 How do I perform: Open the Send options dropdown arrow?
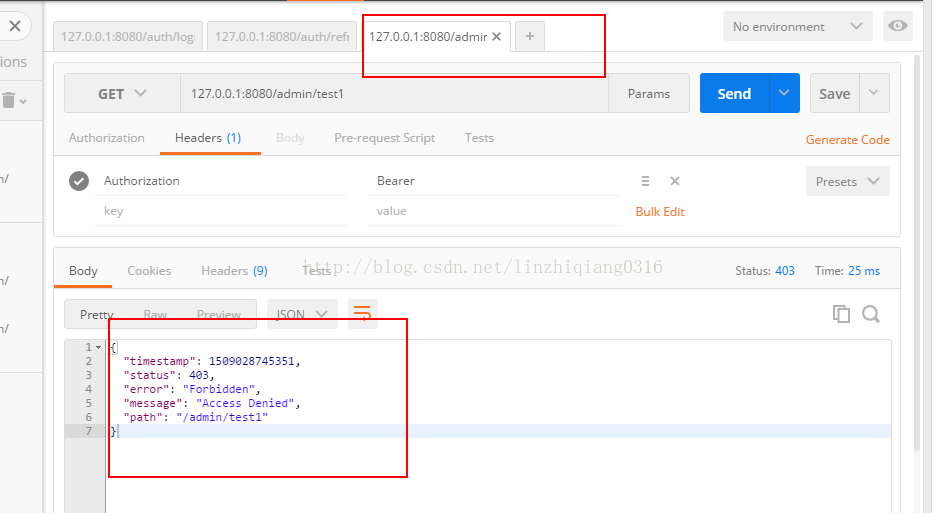click(784, 93)
